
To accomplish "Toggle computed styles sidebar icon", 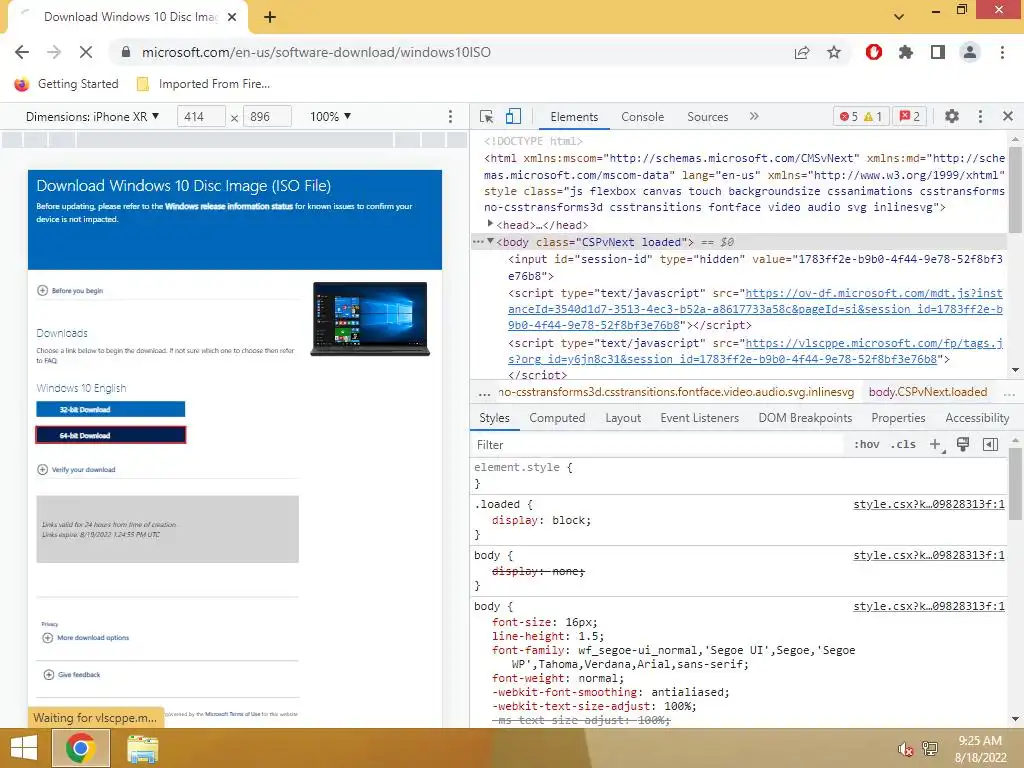I will click(990, 445).
